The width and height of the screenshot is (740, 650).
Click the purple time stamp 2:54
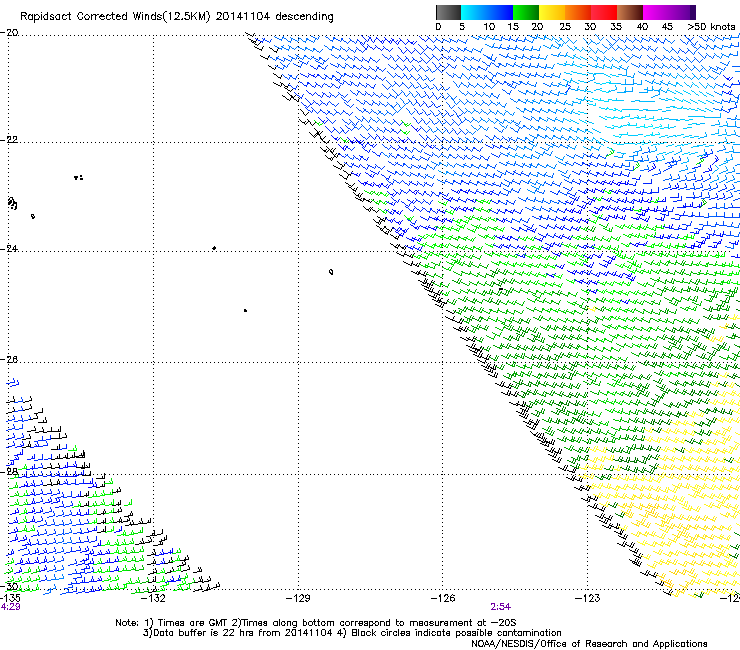(x=501, y=607)
